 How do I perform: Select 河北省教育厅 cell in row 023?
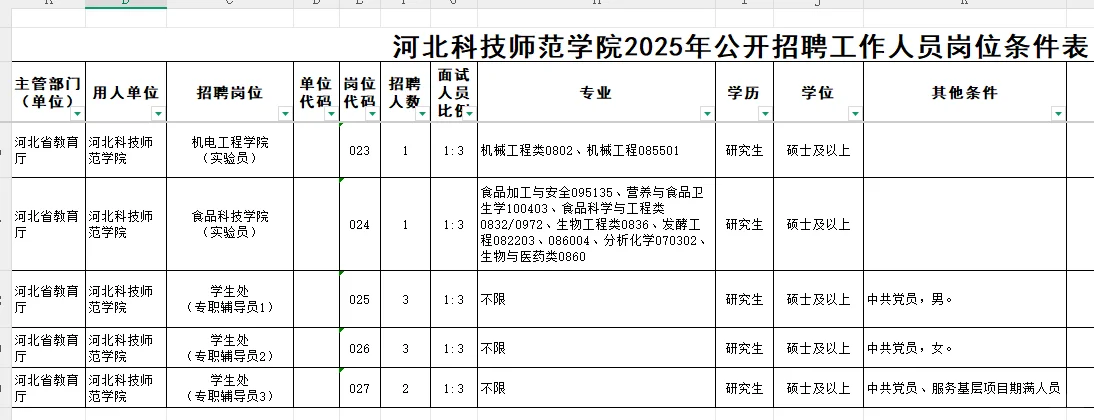click(49, 150)
